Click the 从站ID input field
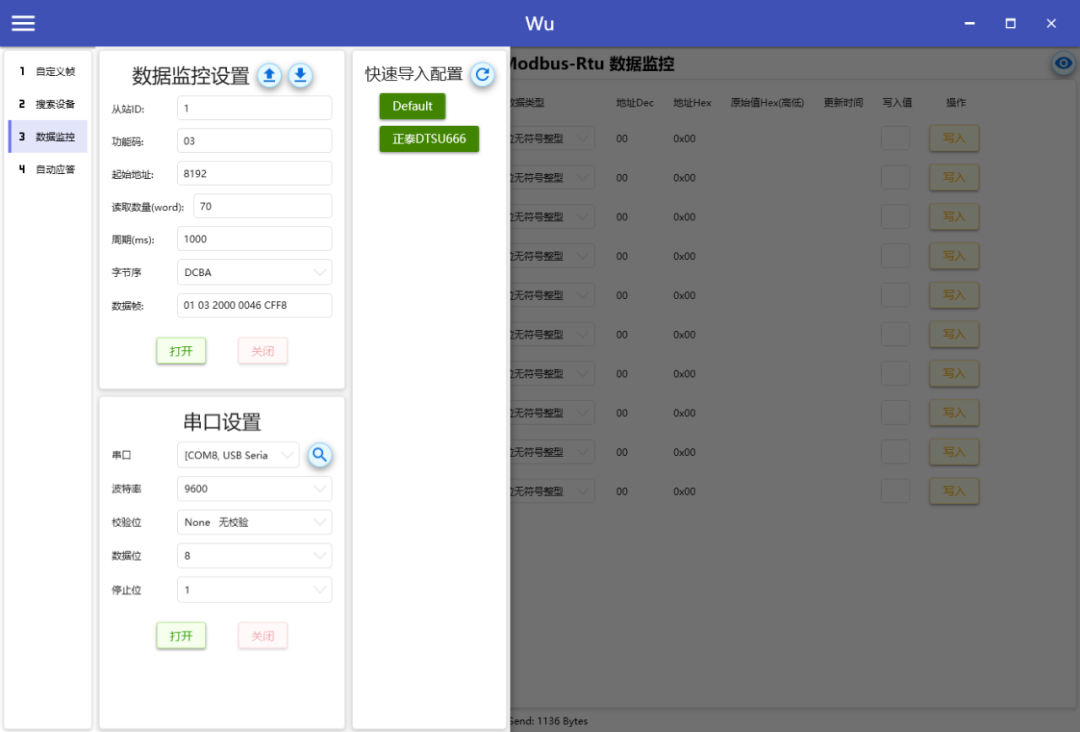This screenshot has width=1080, height=732. pyautogui.click(x=254, y=107)
